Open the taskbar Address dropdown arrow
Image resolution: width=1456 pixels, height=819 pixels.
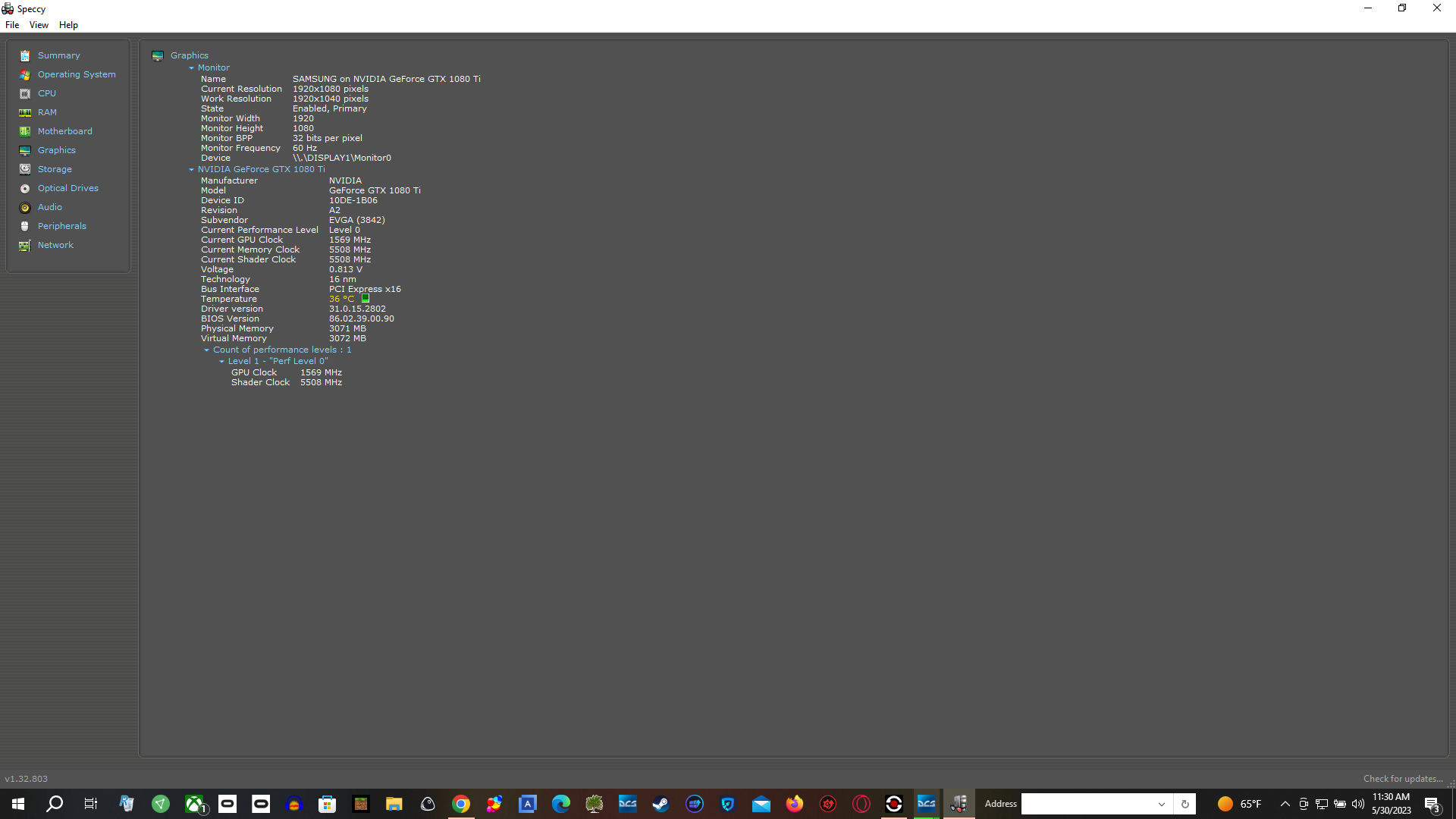1161,804
